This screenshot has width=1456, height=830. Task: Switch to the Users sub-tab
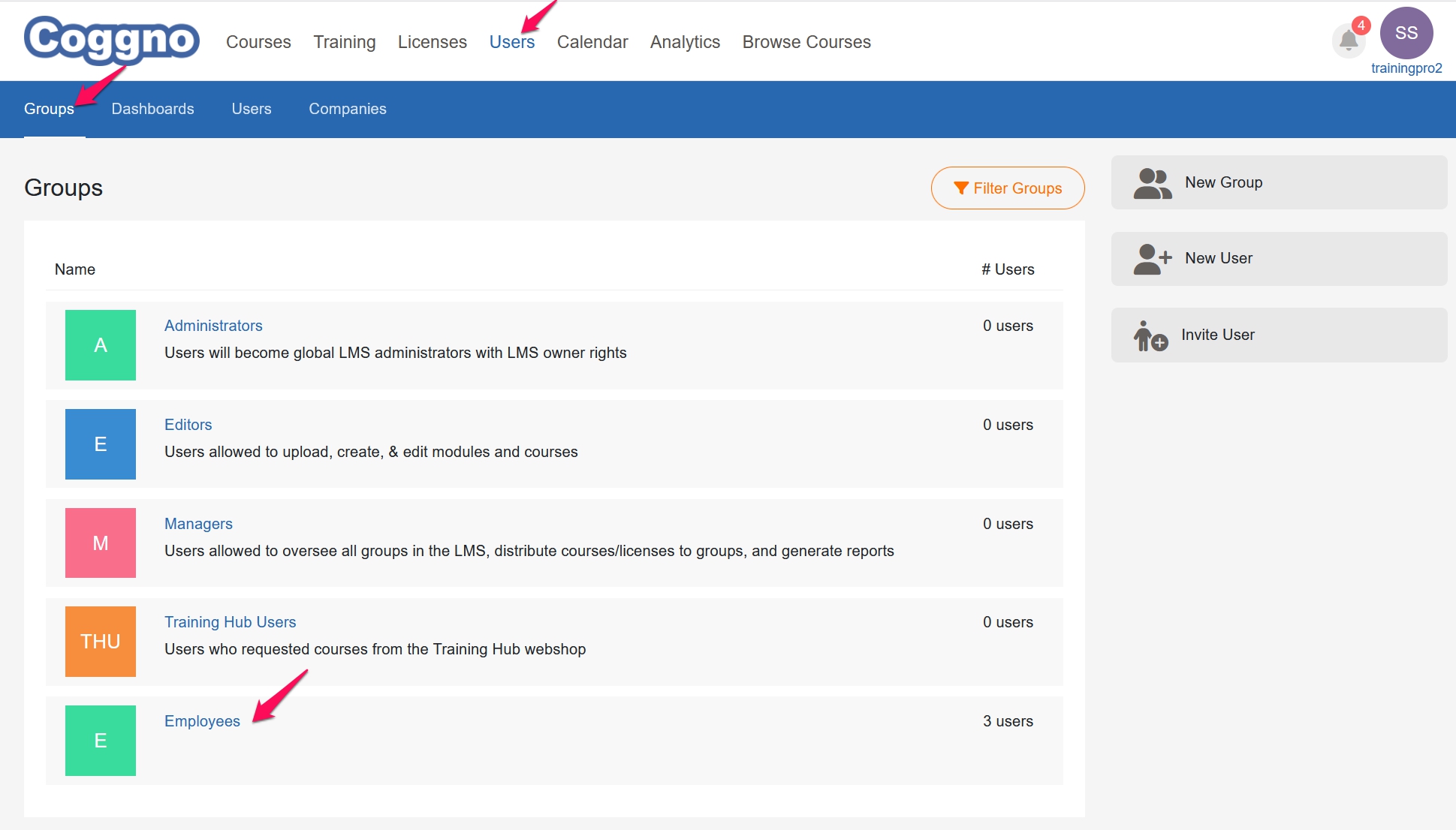252,109
